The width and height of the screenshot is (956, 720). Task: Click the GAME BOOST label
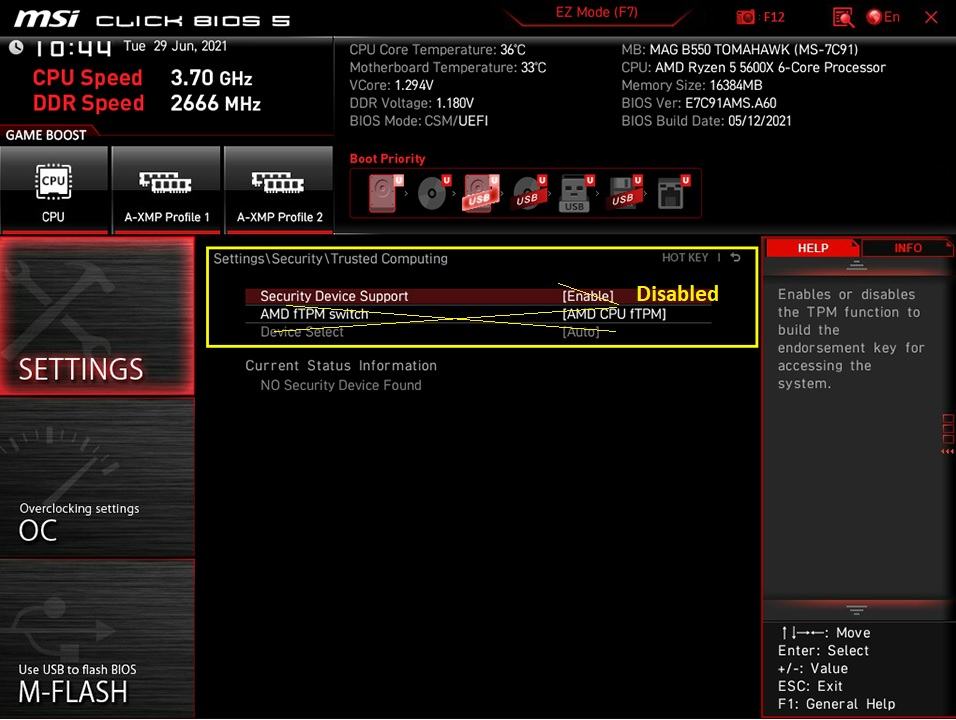click(x=46, y=135)
